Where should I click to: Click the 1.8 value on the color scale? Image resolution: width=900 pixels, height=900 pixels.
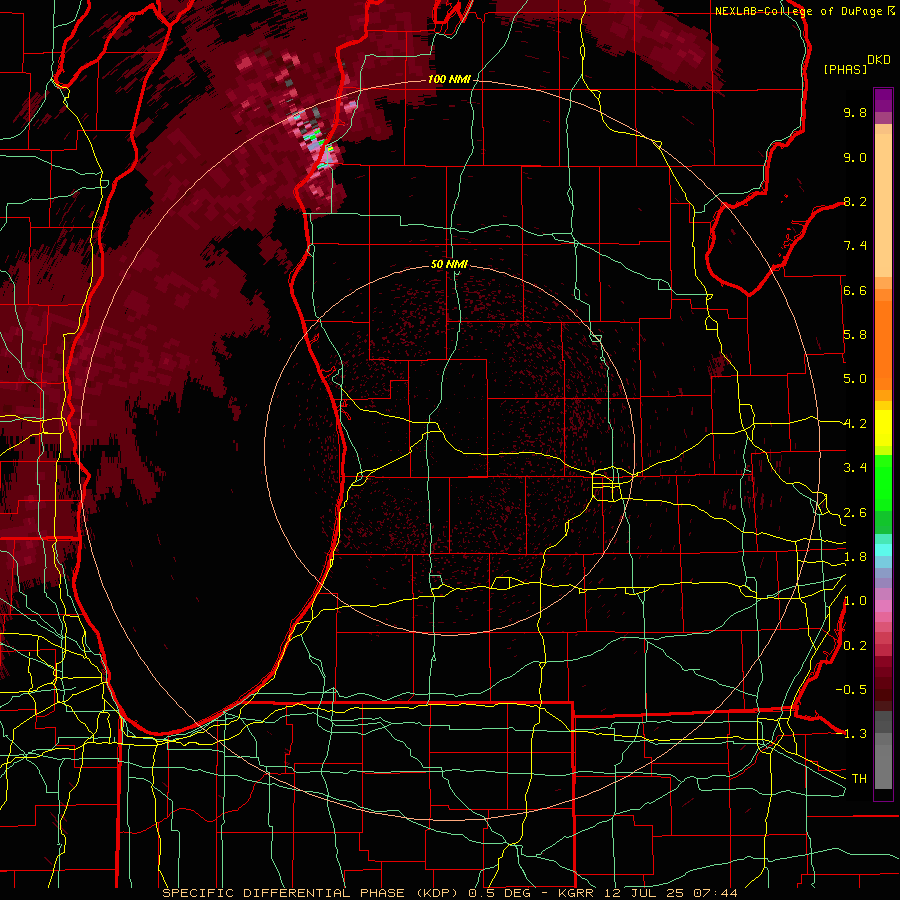pos(855,557)
